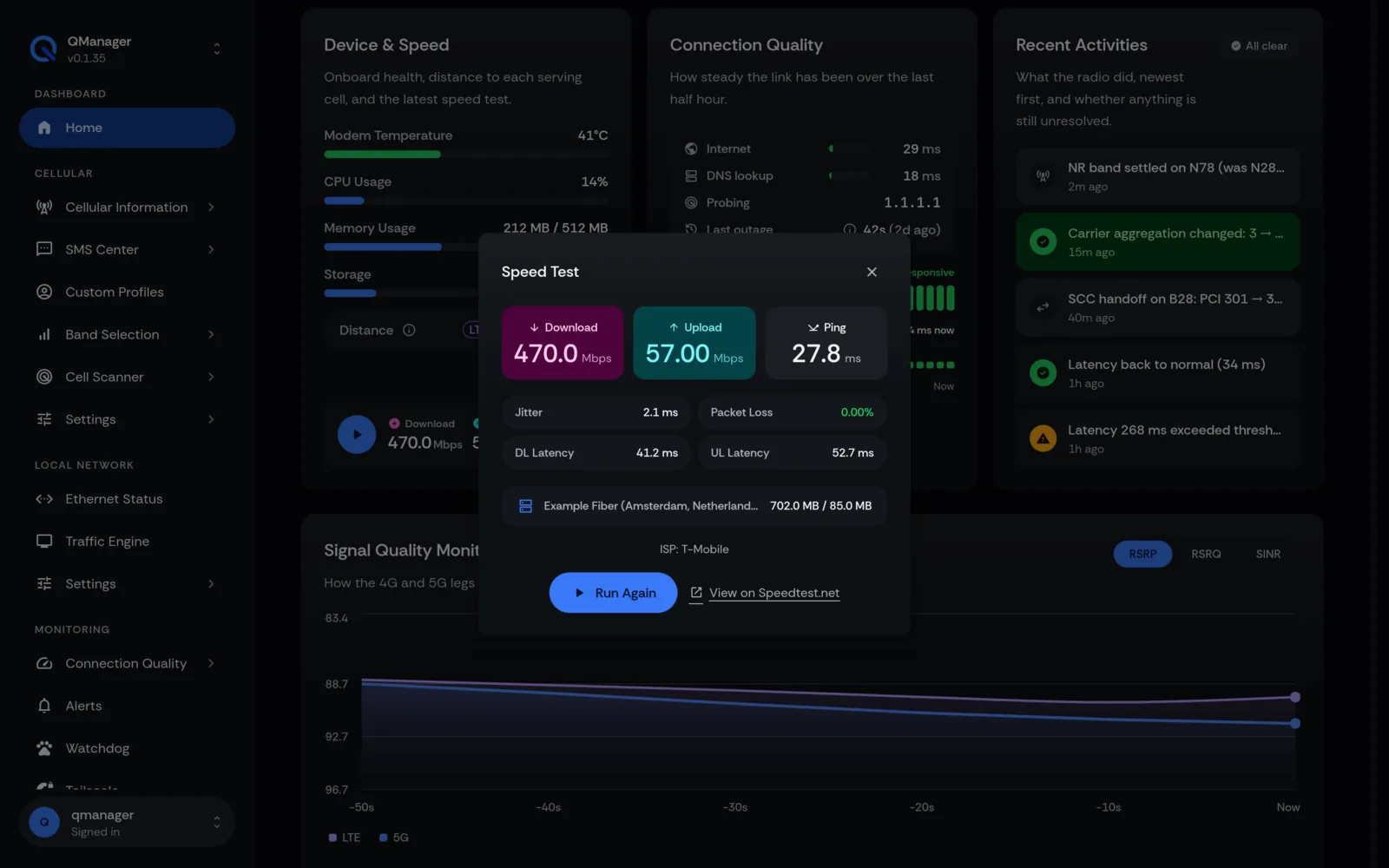Screen dimensions: 1389x868
Task: Click the Alerts bell icon
Action: pyautogui.click(x=44, y=706)
